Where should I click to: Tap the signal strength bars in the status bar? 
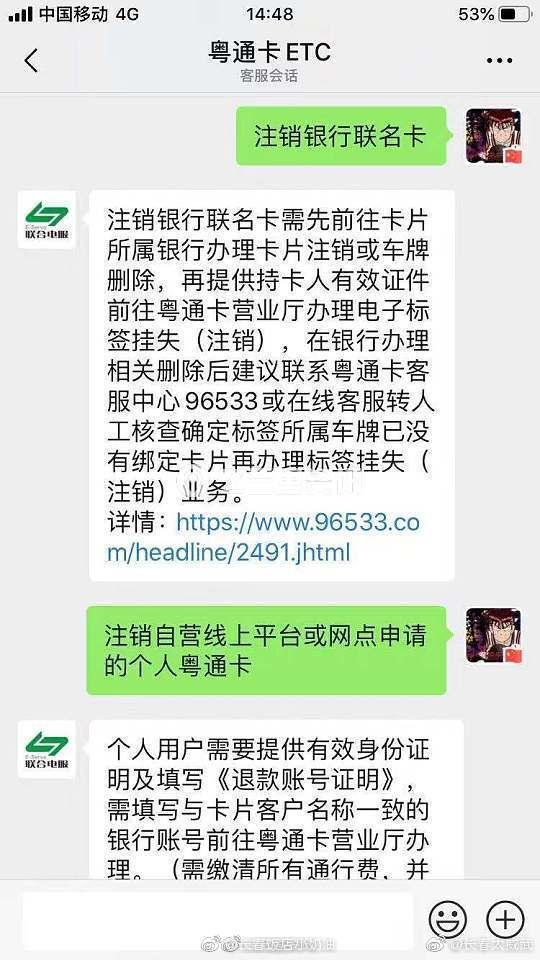(20, 15)
